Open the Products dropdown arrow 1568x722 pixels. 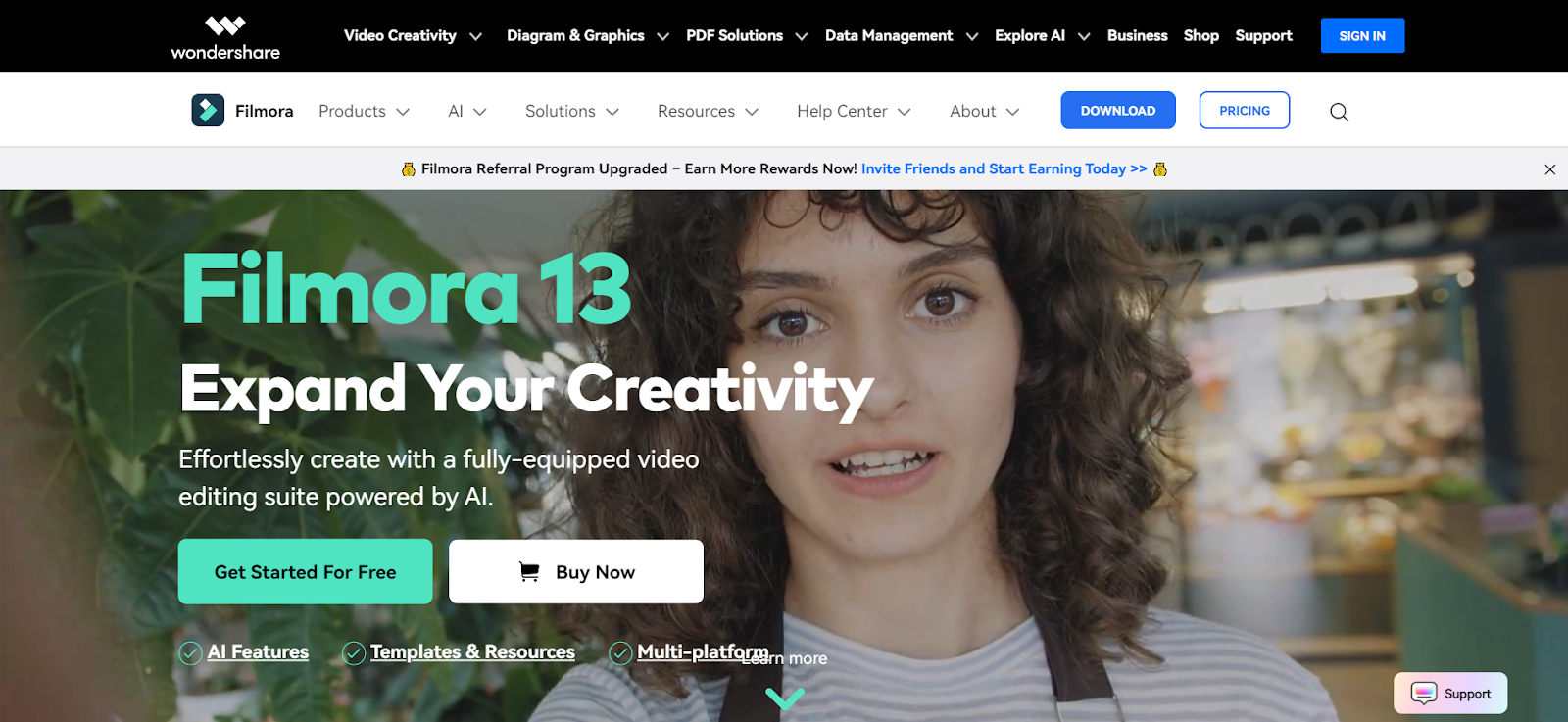pyautogui.click(x=403, y=112)
